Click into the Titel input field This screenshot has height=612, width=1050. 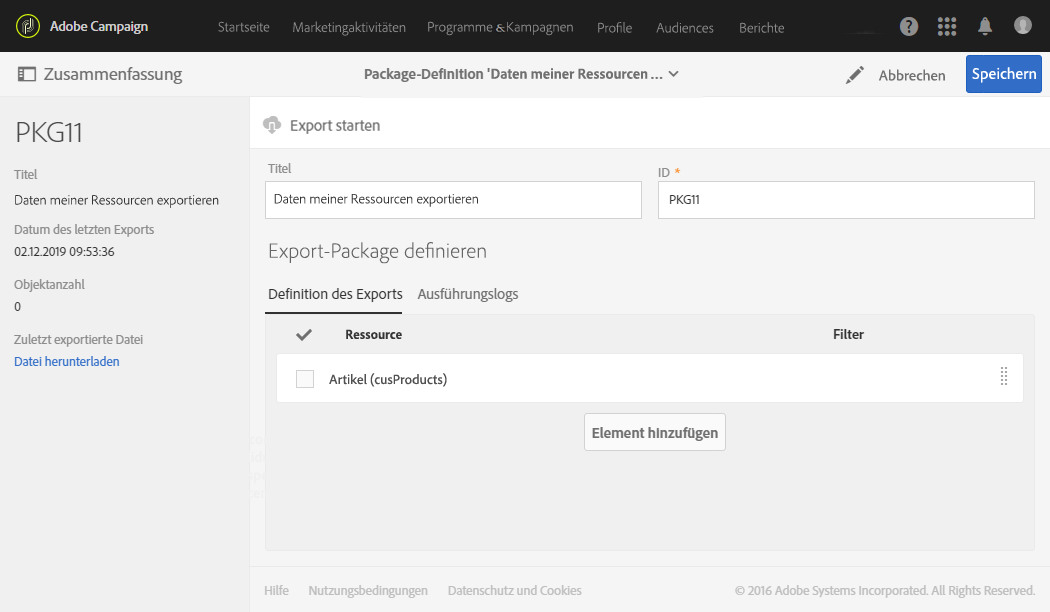tap(453, 199)
